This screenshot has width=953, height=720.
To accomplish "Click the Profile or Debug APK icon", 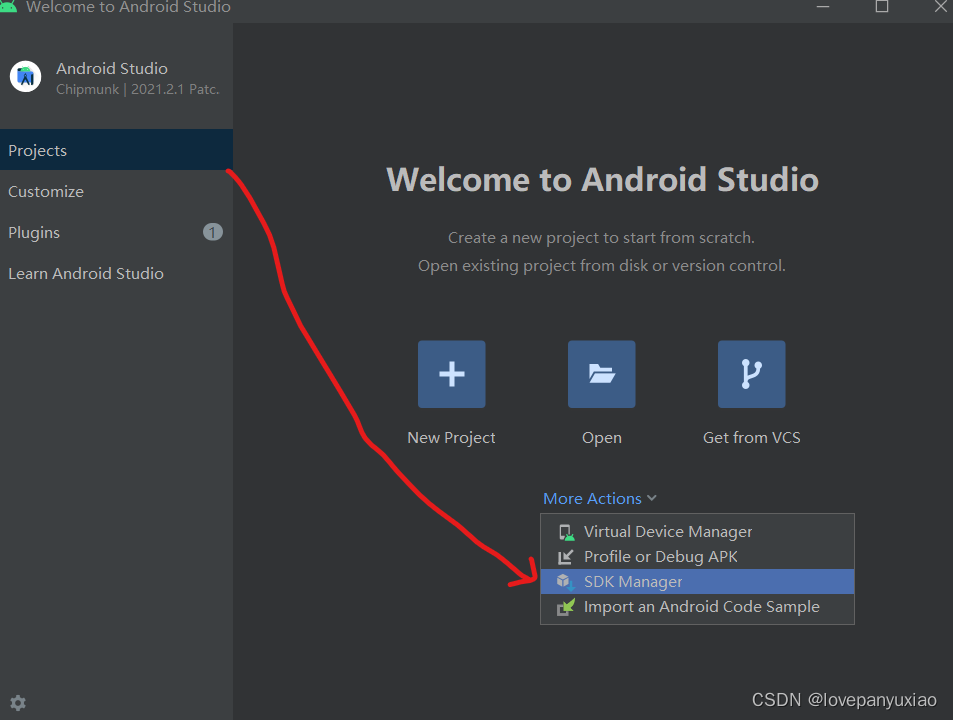I will coord(566,557).
